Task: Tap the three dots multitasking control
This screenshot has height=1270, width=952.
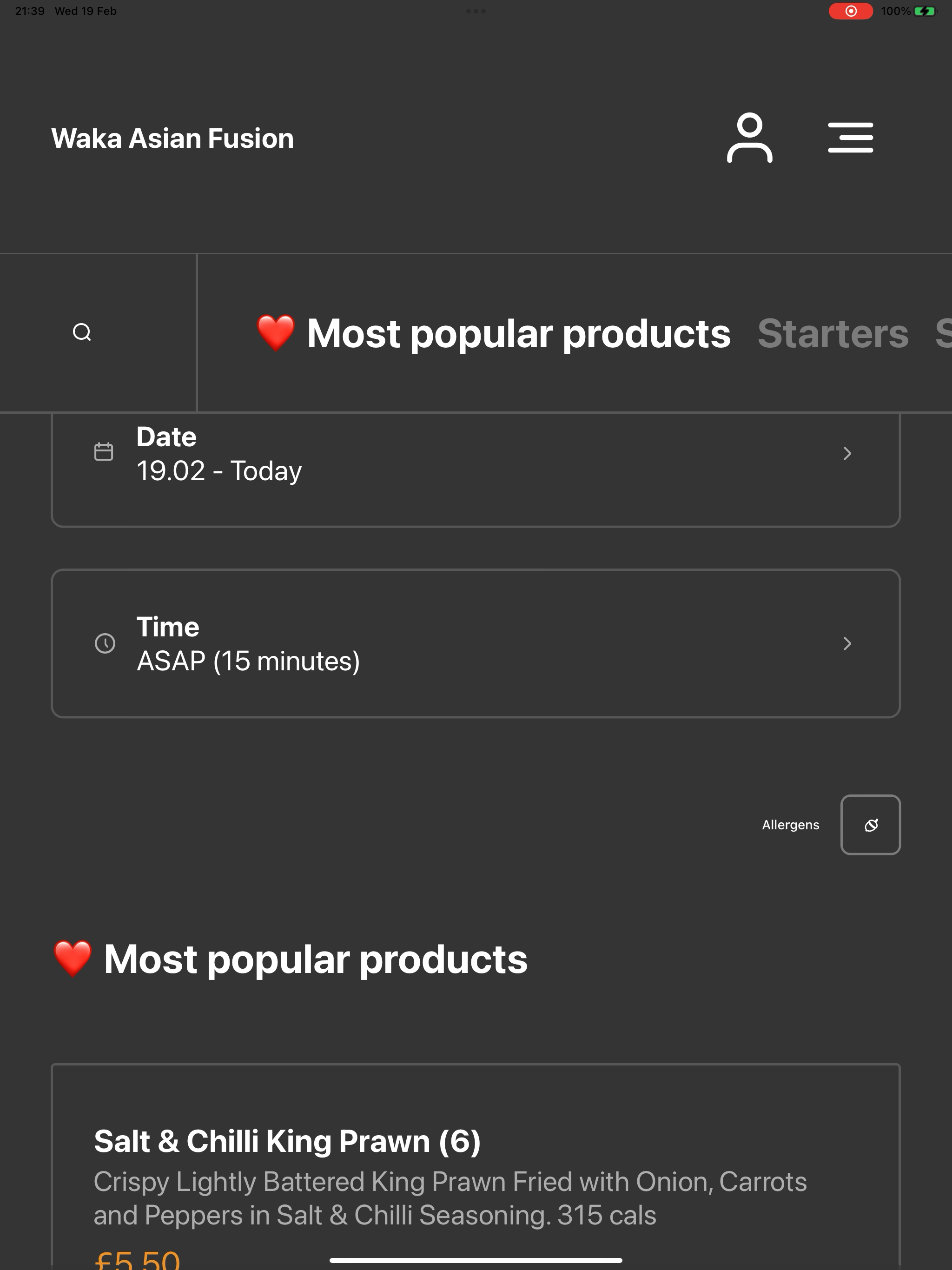Action: coord(476,11)
